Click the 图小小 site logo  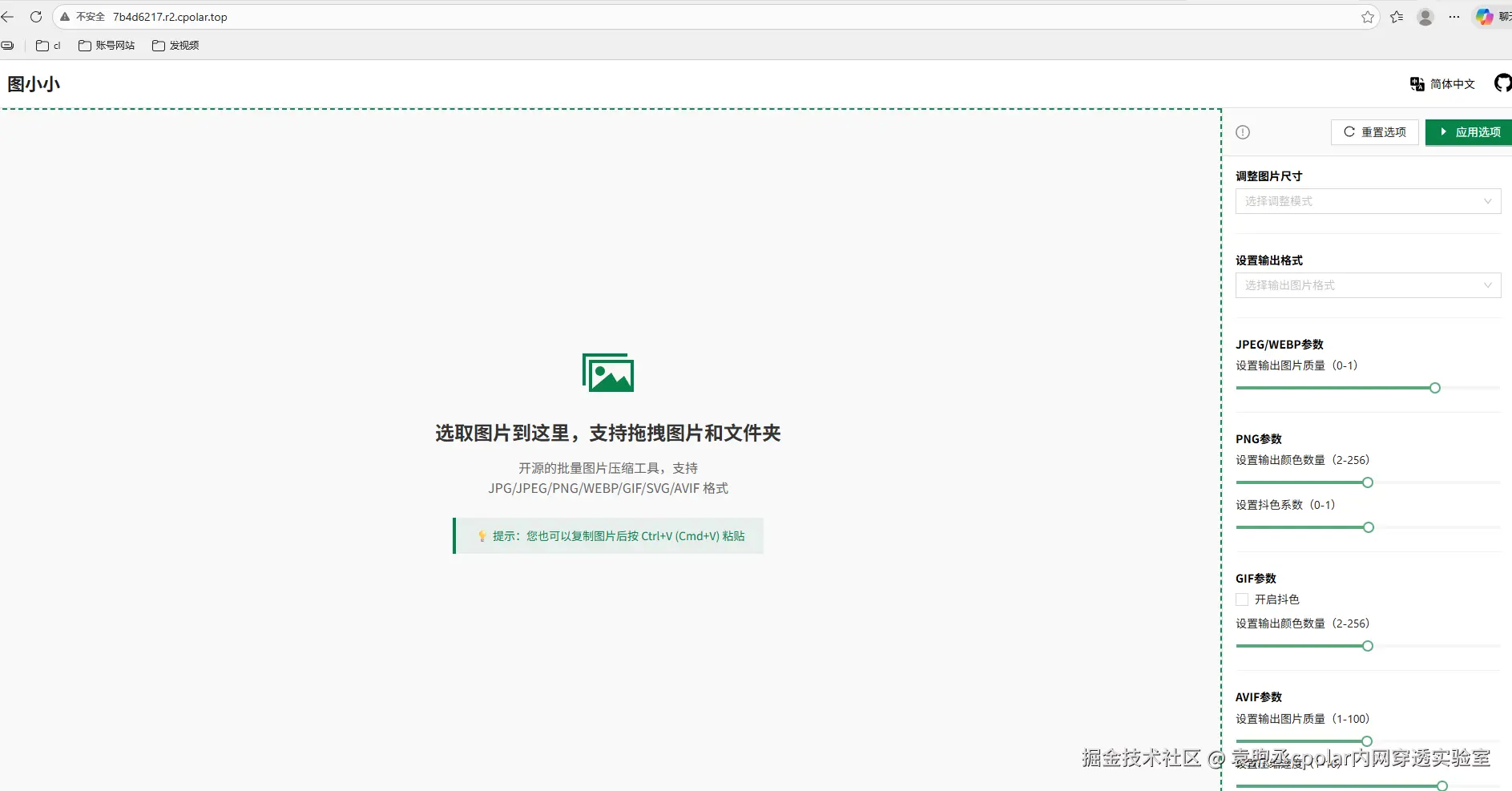click(x=34, y=83)
